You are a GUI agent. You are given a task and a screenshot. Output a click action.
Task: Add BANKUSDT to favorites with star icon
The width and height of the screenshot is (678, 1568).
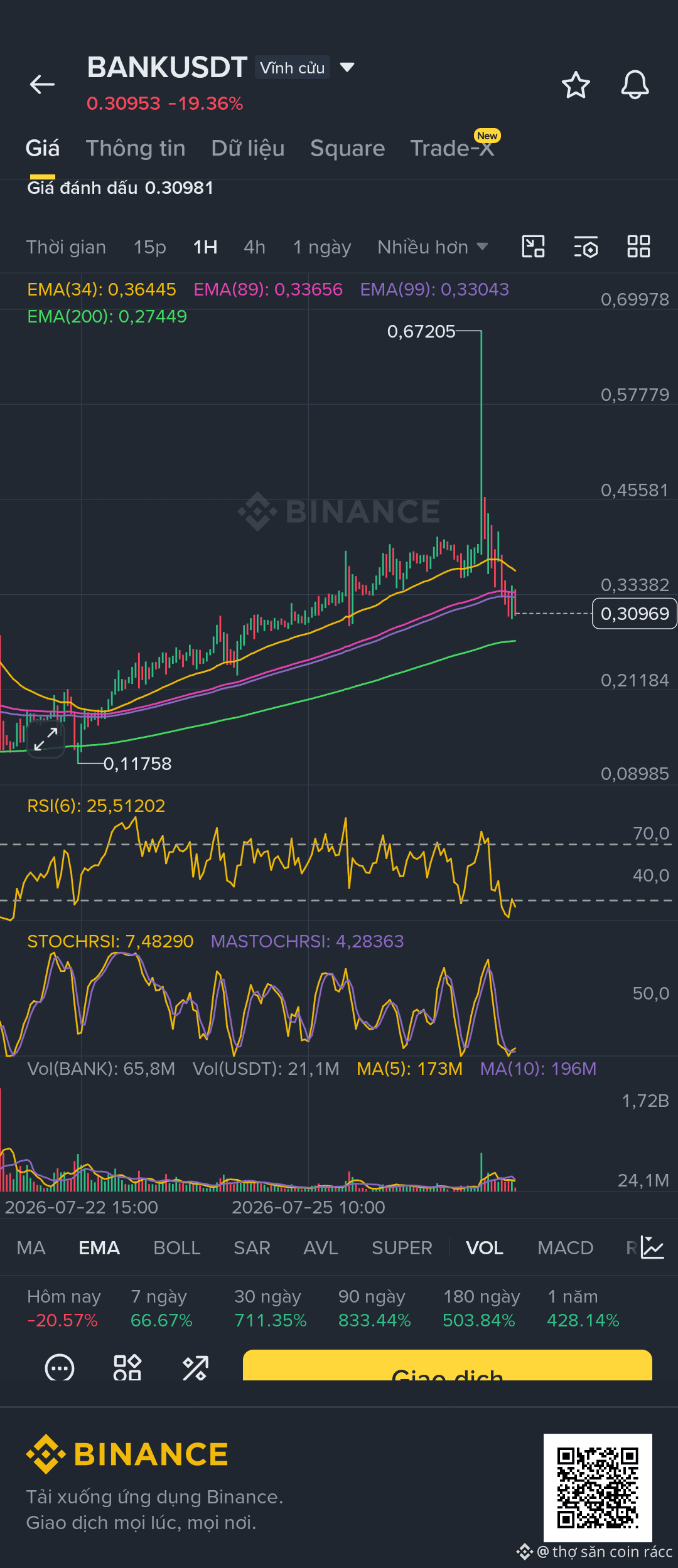576,85
